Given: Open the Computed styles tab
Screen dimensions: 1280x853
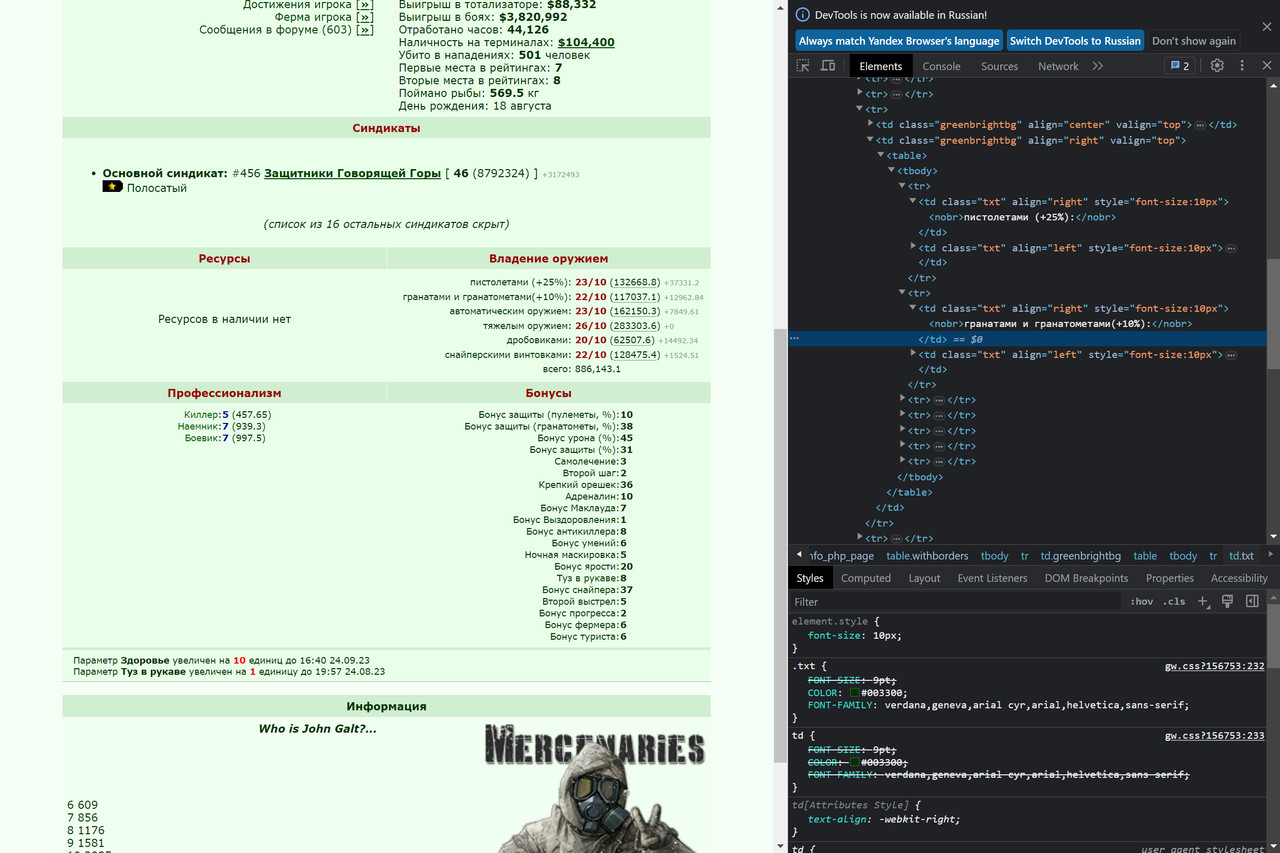Looking at the screenshot, I should coord(866,578).
